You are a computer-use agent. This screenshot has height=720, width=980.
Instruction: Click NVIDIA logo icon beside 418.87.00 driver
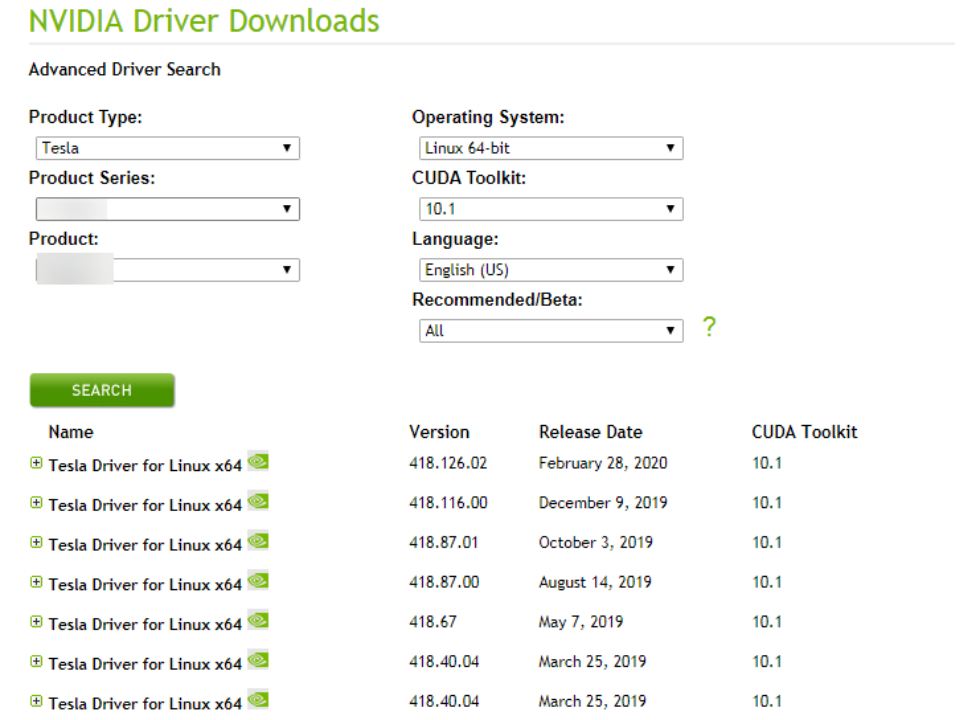[x=258, y=581]
